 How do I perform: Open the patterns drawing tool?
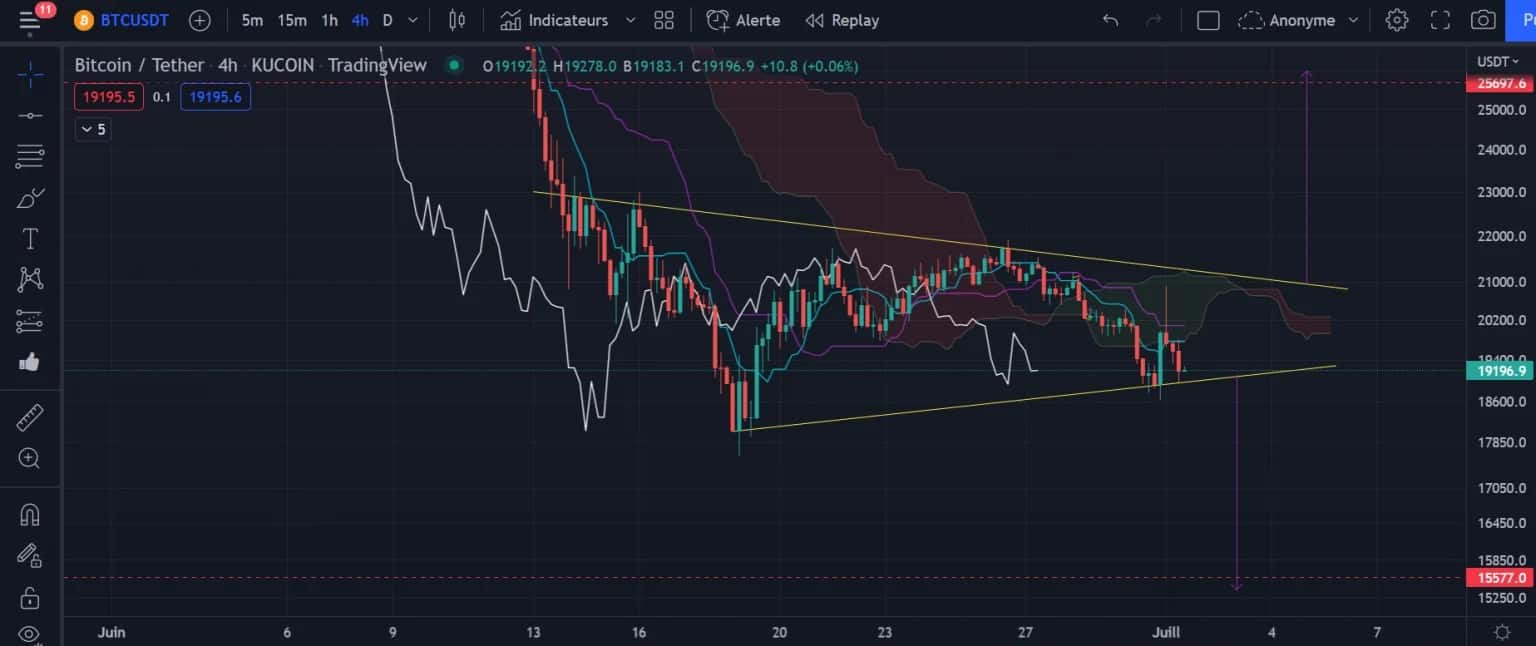30,280
